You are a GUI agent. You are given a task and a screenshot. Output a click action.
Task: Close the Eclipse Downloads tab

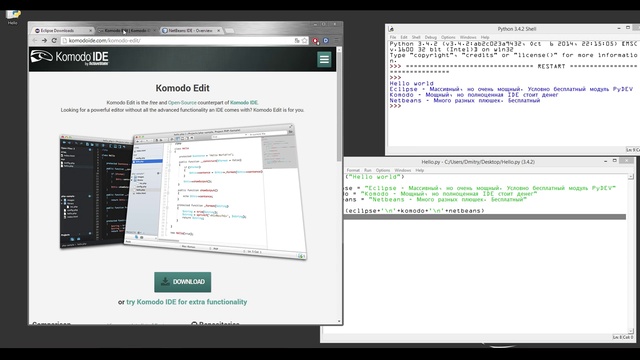click(91, 31)
